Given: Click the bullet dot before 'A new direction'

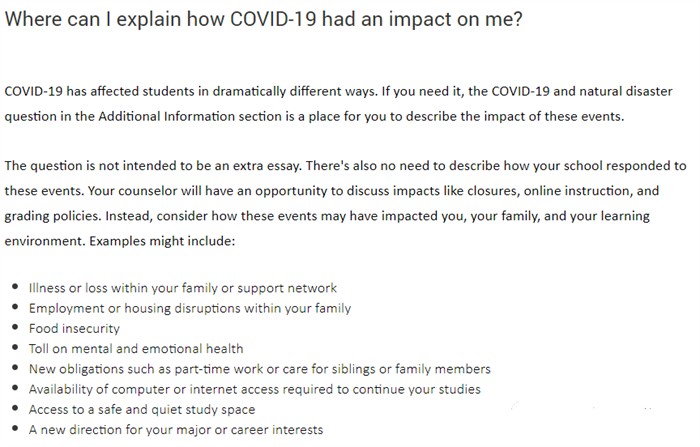Looking at the screenshot, I should tap(15, 429).
